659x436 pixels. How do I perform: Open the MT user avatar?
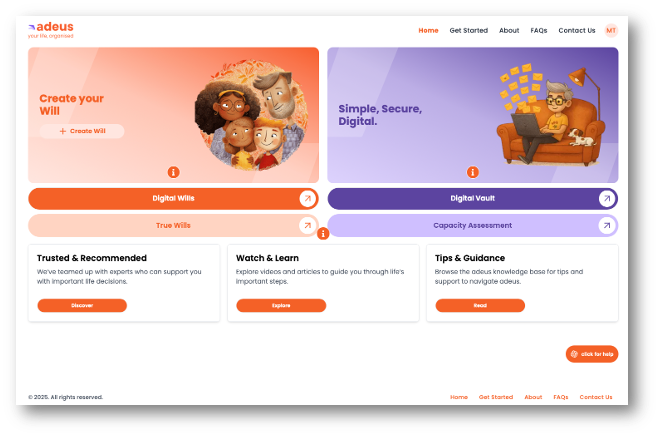click(611, 31)
